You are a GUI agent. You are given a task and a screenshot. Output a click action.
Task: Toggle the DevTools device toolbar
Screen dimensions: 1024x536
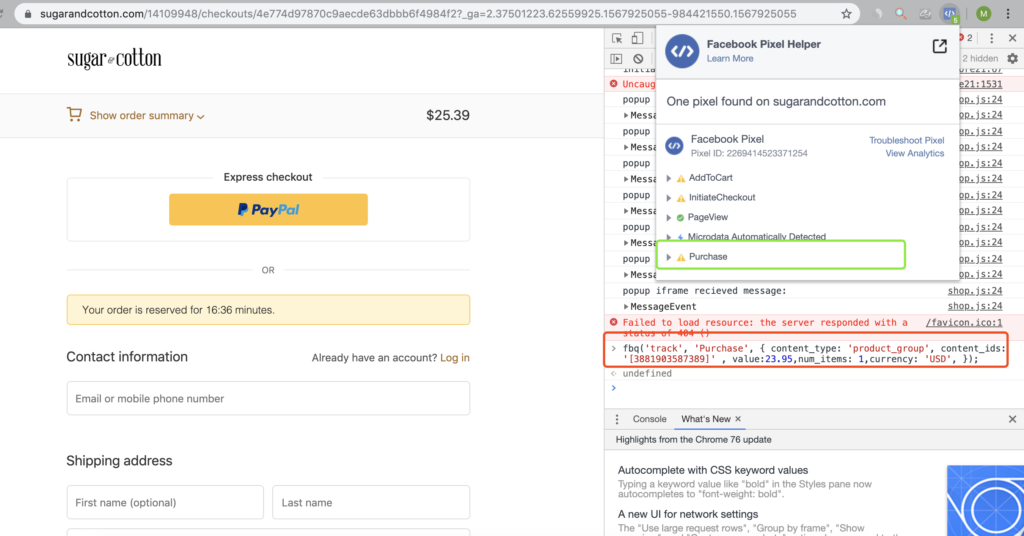(637, 39)
